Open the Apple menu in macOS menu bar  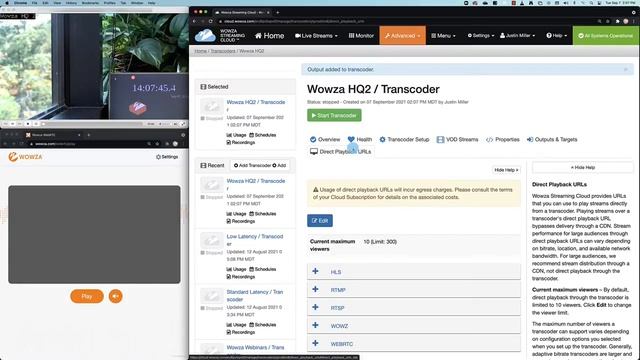[x=7, y=3]
